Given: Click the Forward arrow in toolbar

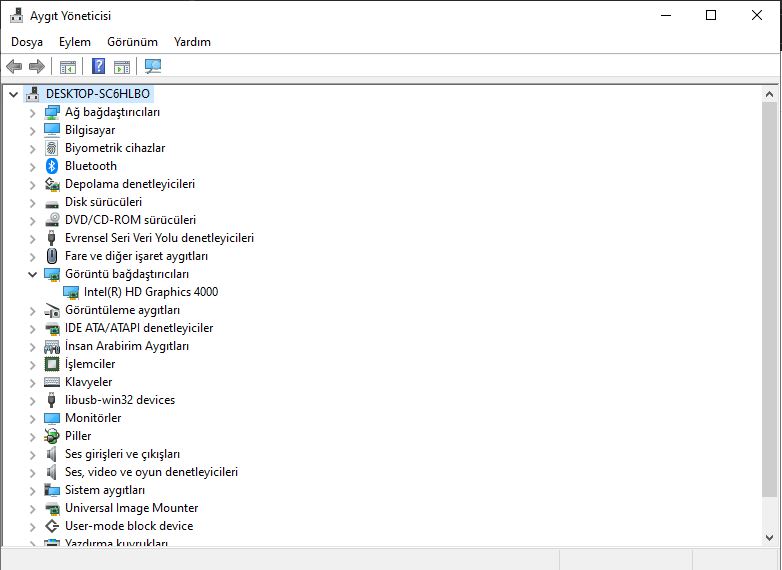Looking at the screenshot, I should pyautogui.click(x=37, y=67).
